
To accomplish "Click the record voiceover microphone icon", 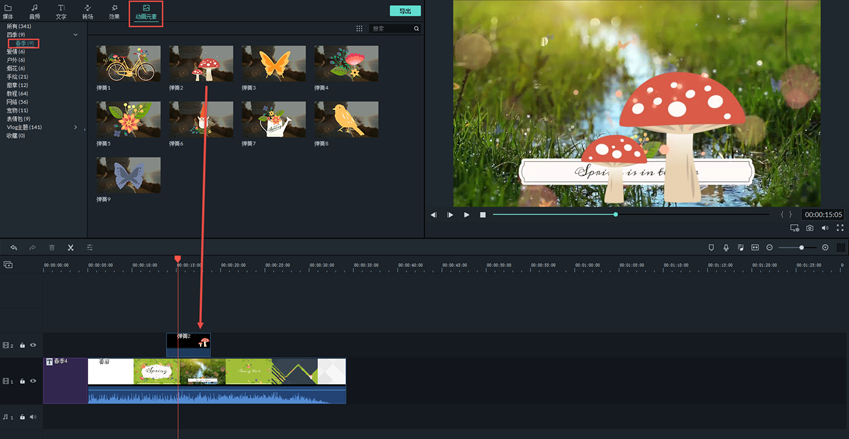I will 725,247.
